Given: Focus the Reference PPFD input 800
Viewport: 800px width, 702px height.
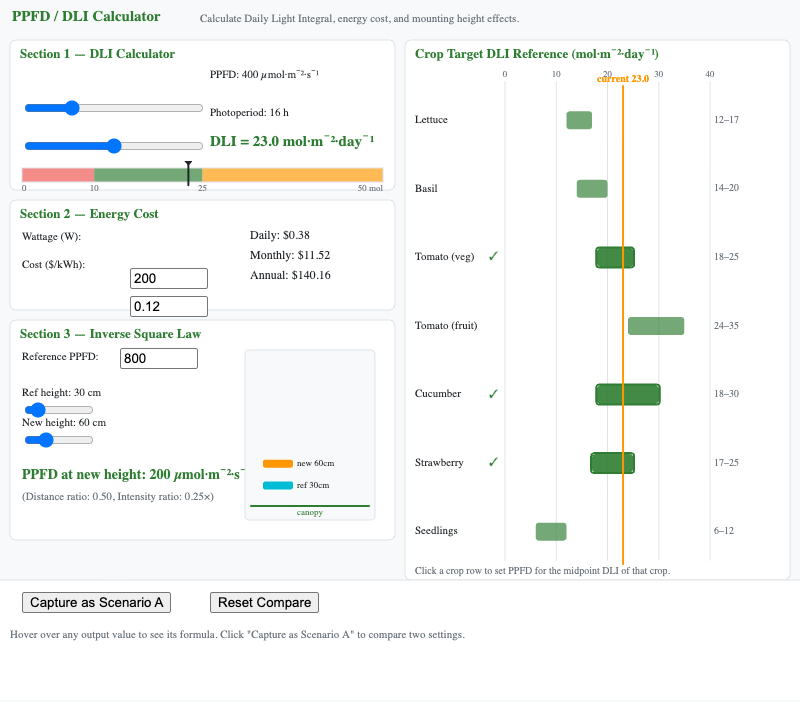Looking at the screenshot, I should (x=159, y=358).
